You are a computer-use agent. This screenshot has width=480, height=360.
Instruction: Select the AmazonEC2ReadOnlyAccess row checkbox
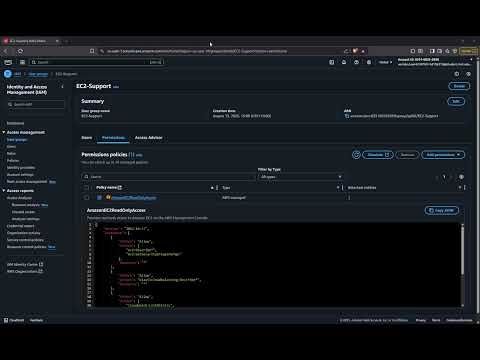click(x=86, y=198)
